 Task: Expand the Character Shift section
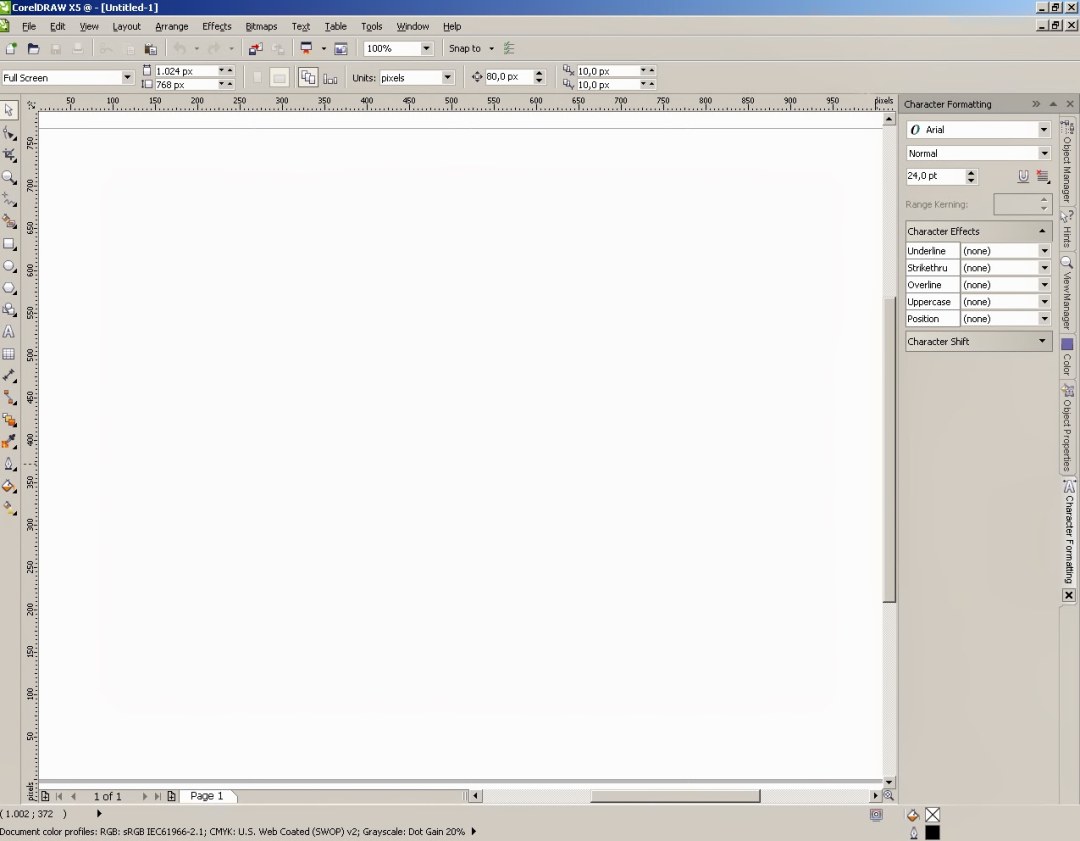[1042, 341]
